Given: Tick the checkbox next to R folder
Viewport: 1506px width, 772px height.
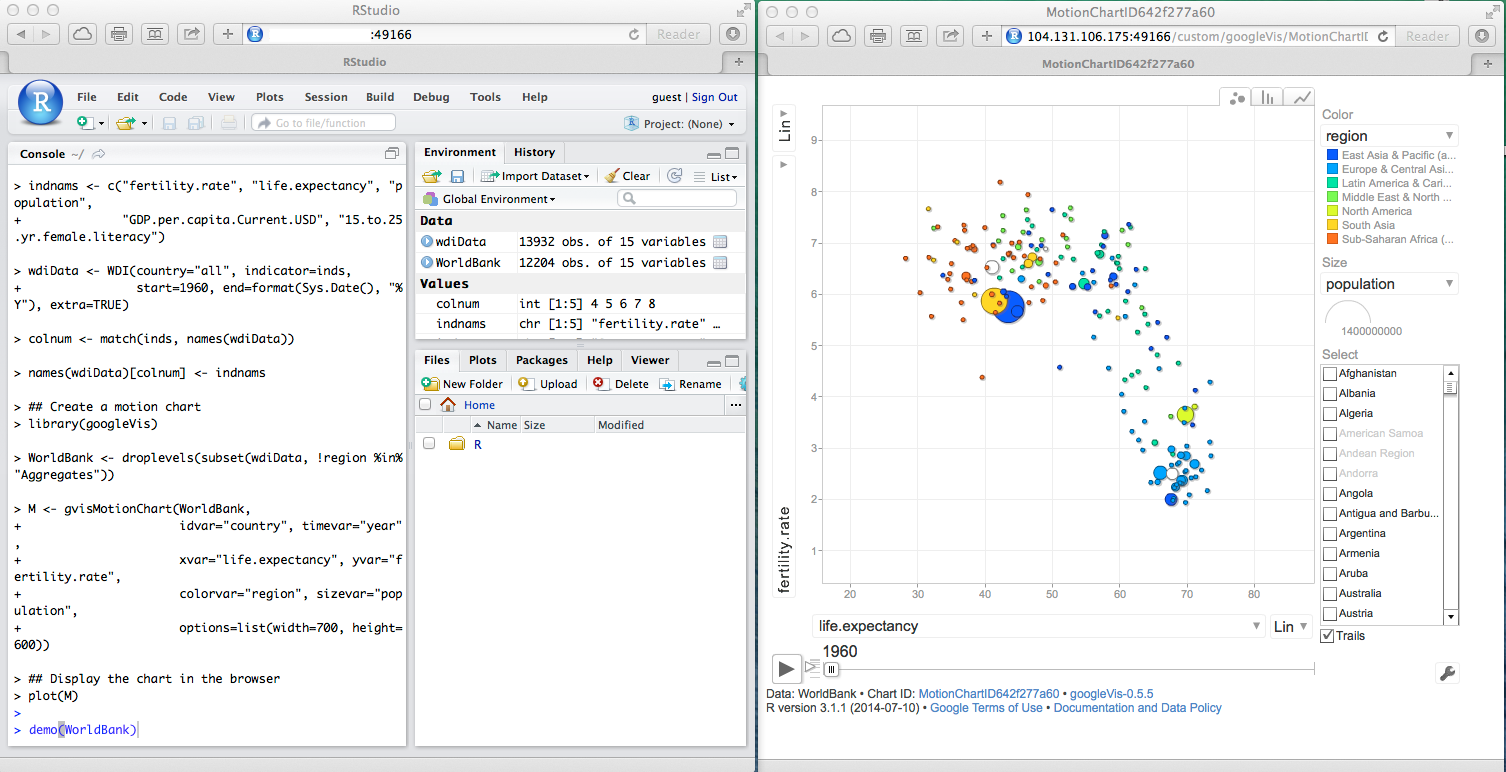Looking at the screenshot, I should (429, 443).
